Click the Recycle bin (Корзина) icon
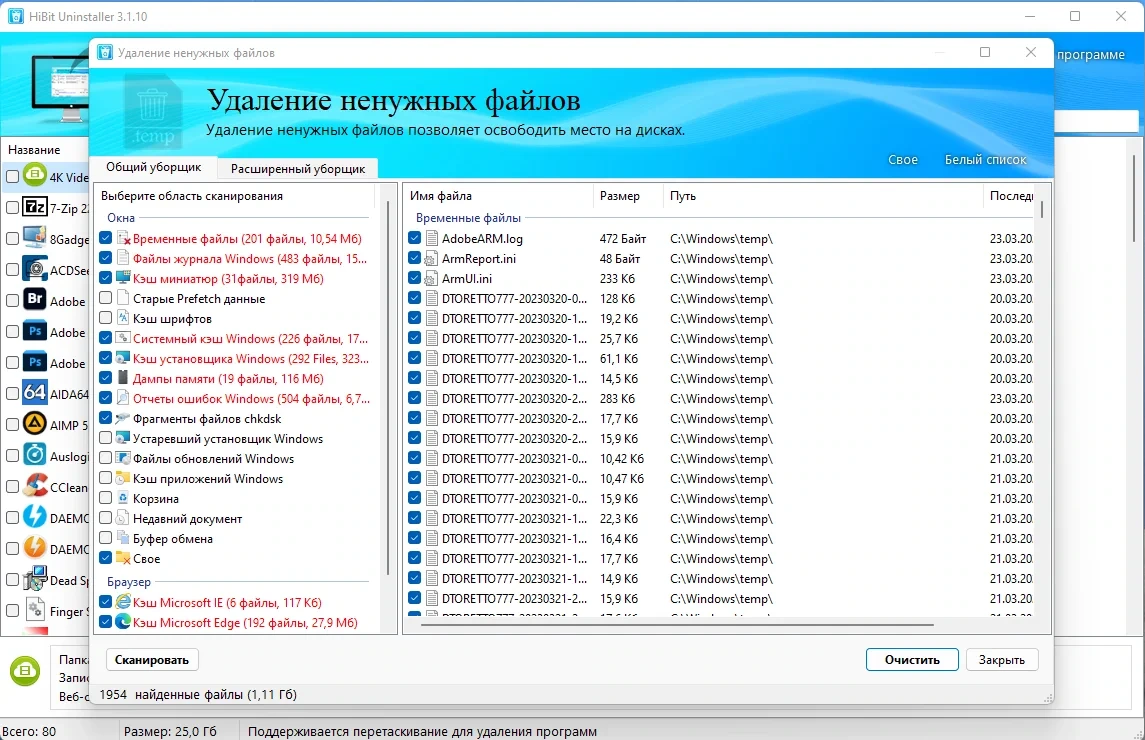The height and width of the screenshot is (740, 1145). pos(123,498)
